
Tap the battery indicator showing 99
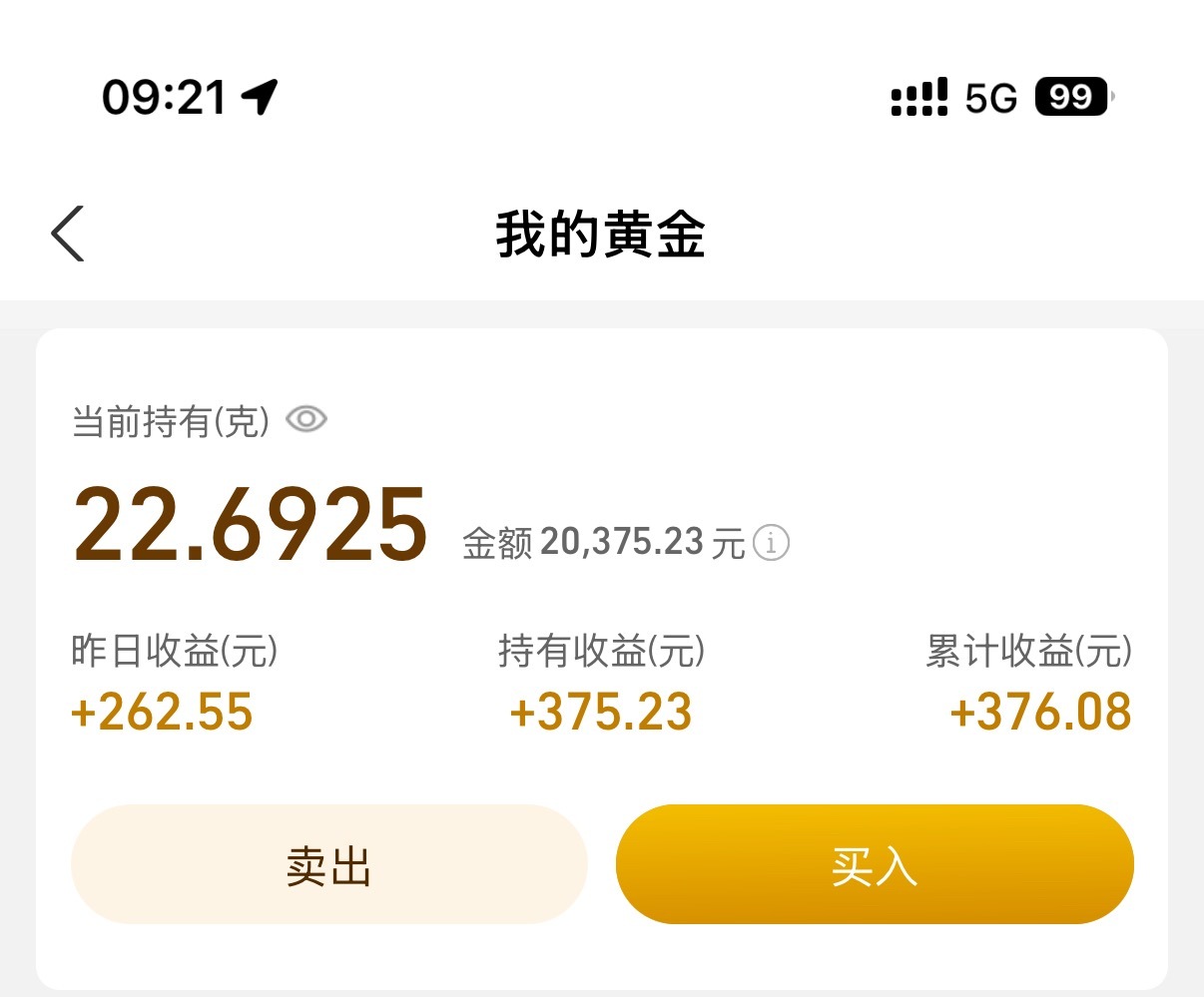click(1072, 97)
